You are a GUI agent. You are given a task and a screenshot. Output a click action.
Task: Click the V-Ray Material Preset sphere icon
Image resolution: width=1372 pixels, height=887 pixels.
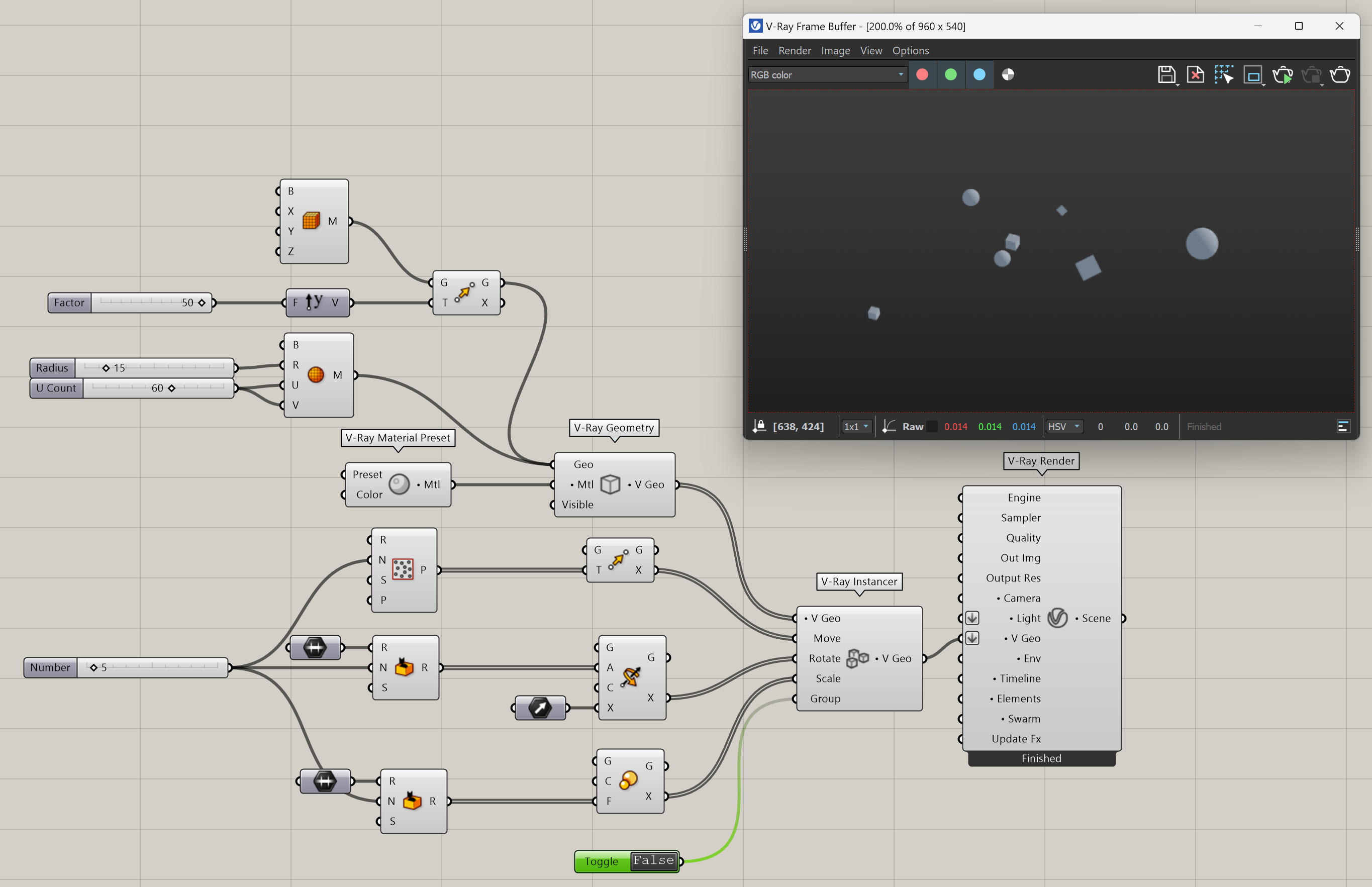[399, 484]
